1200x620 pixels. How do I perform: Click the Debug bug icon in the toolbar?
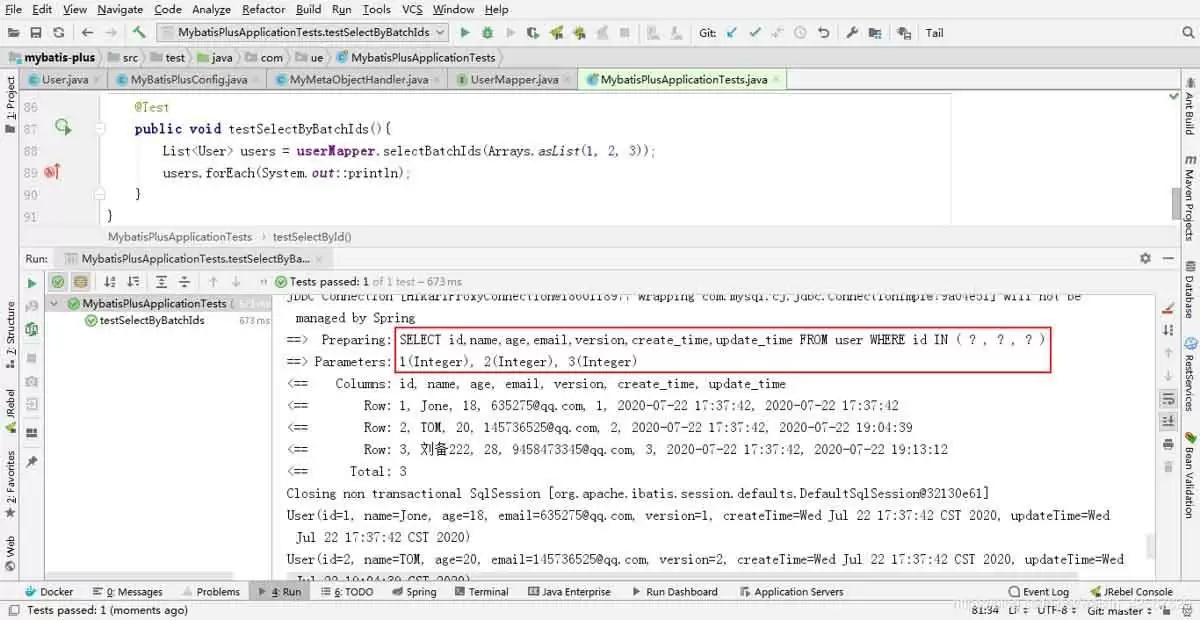tap(487, 33)
